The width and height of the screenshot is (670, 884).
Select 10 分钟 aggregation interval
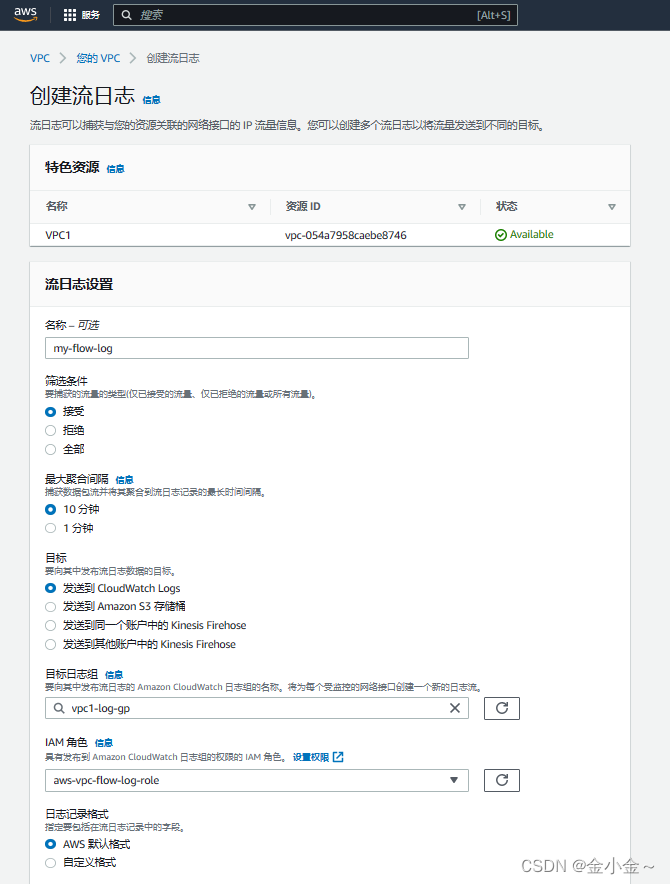click(x=51, y=509)
